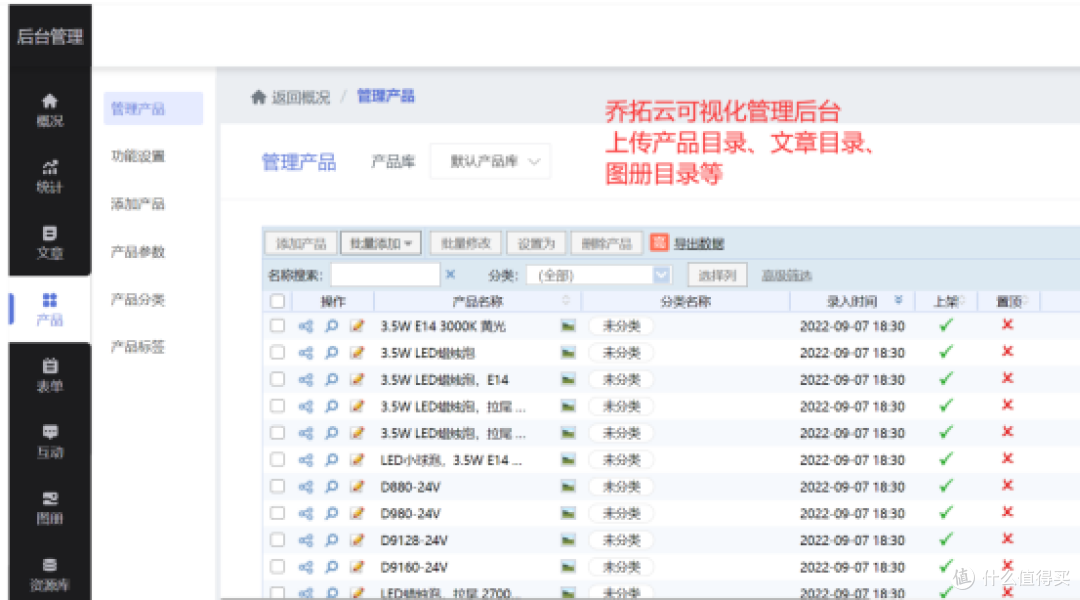Click the 删除产品 button
Image resolution: width=1080 pixels, height=600 pixels.
606,243
